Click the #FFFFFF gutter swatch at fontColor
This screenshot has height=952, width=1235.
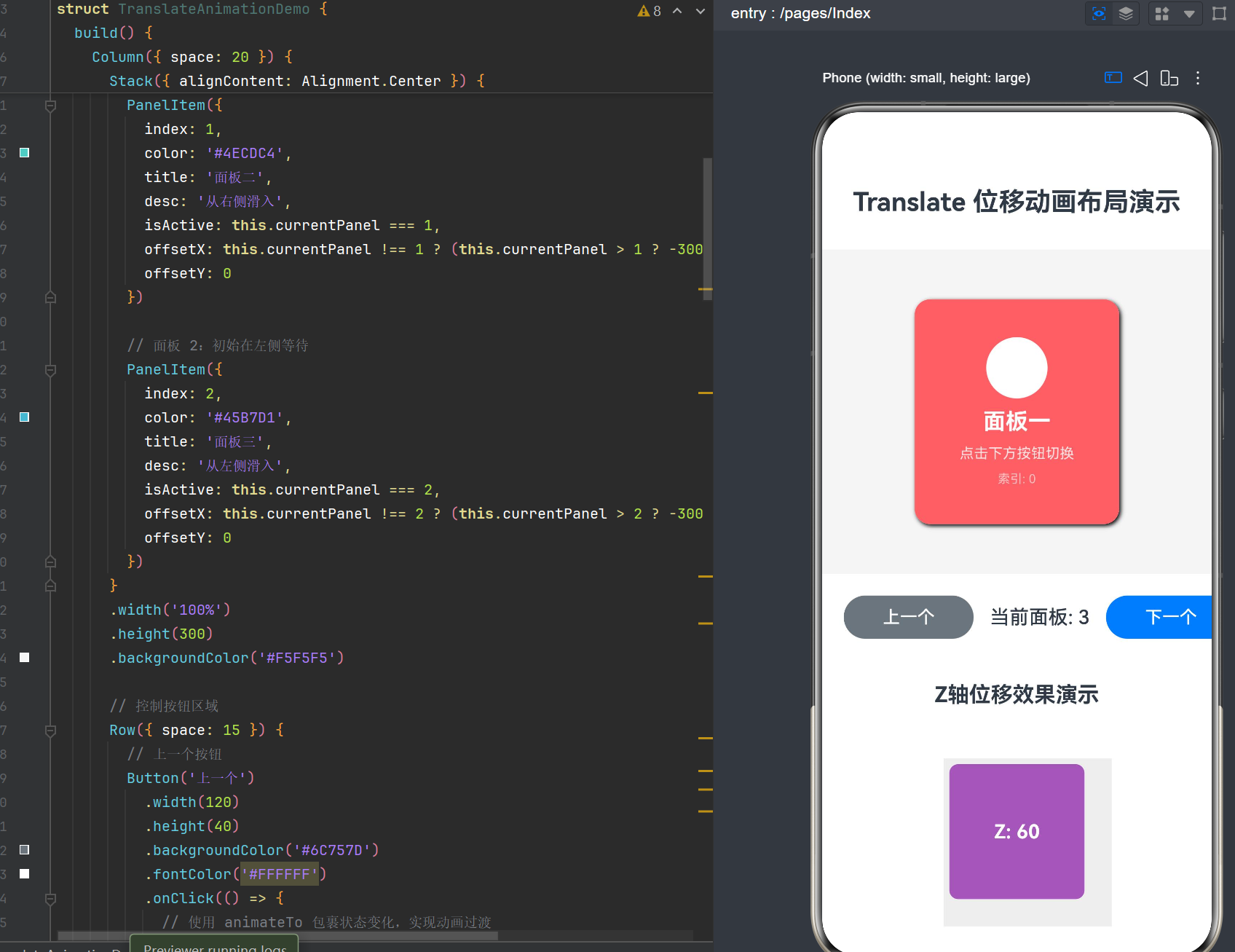click(x=24, y=874)
